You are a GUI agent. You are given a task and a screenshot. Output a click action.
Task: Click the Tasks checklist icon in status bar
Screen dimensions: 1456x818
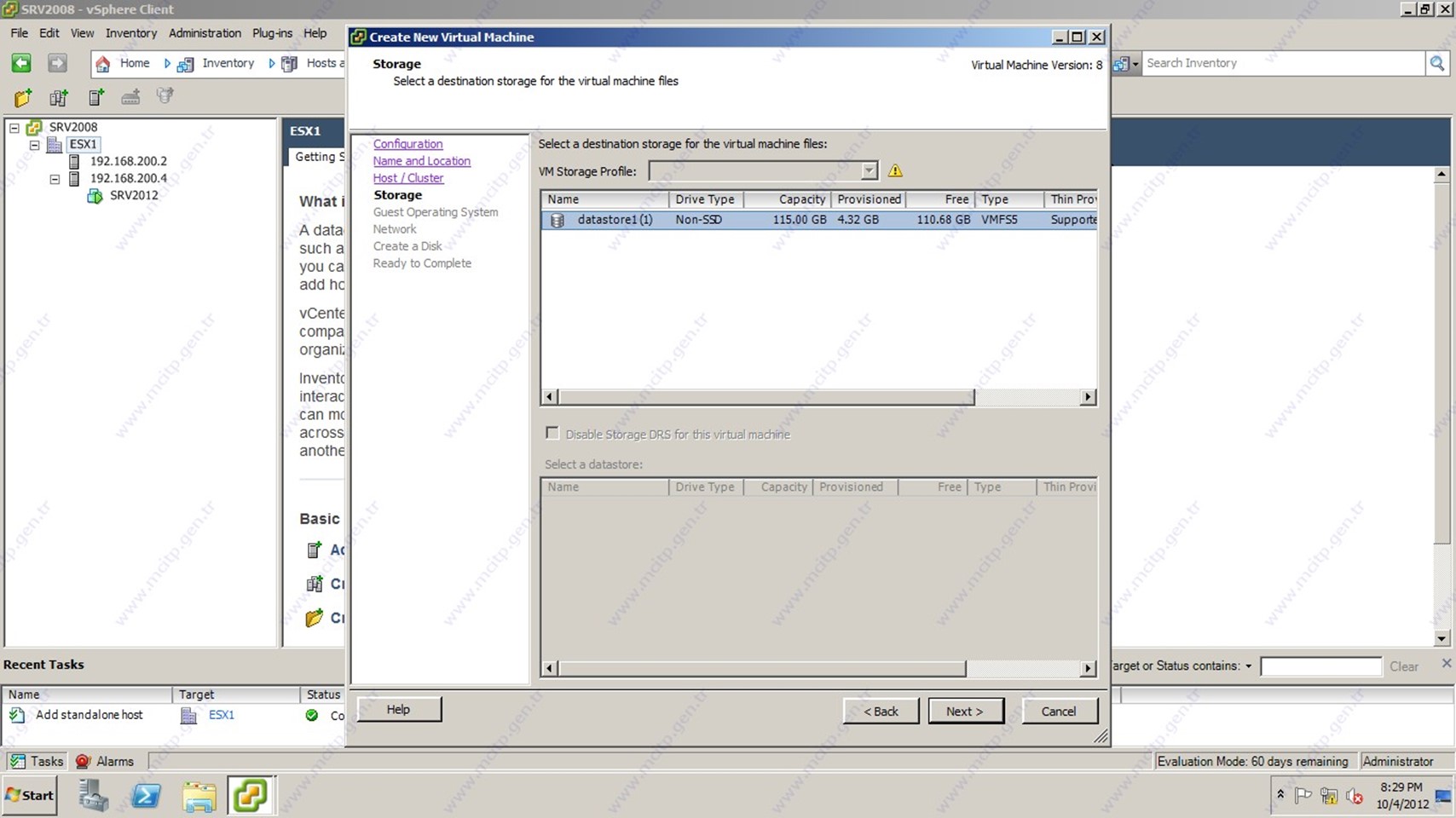[x=17, y=761]
